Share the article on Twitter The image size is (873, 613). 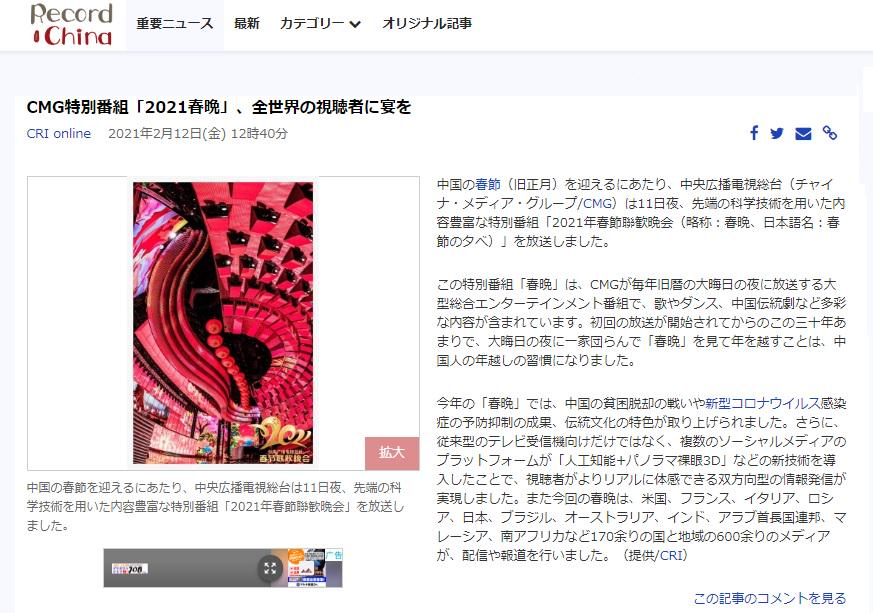[x=778, y=134]
